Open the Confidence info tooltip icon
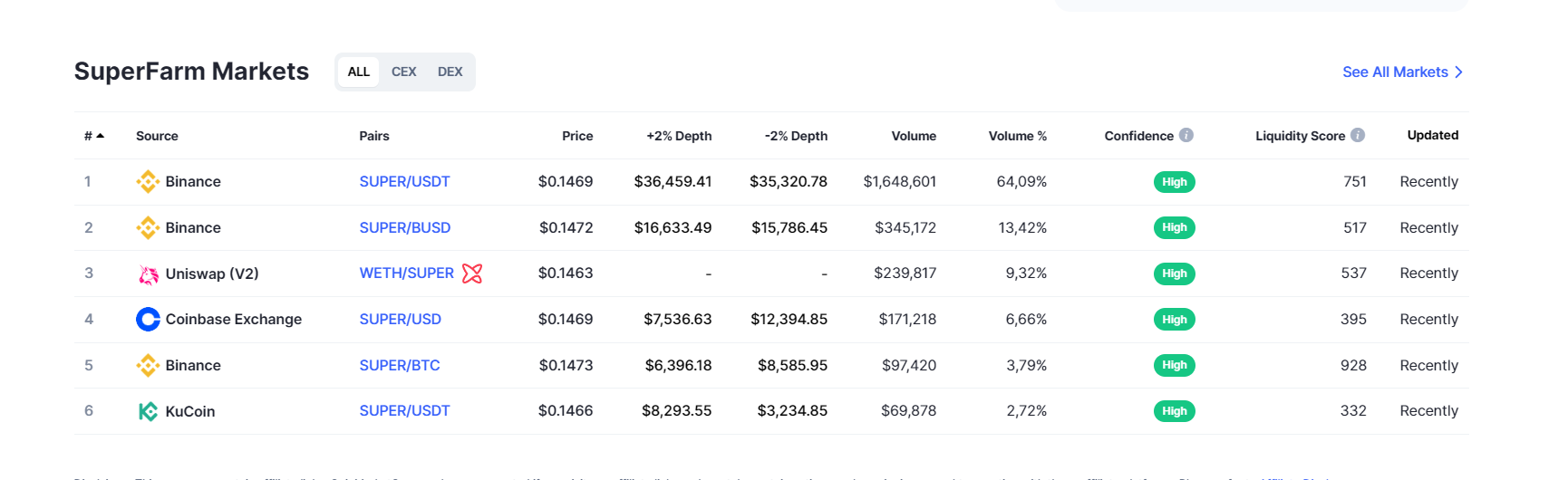This screenshot has width=1568, height=480. point(1186,135)
